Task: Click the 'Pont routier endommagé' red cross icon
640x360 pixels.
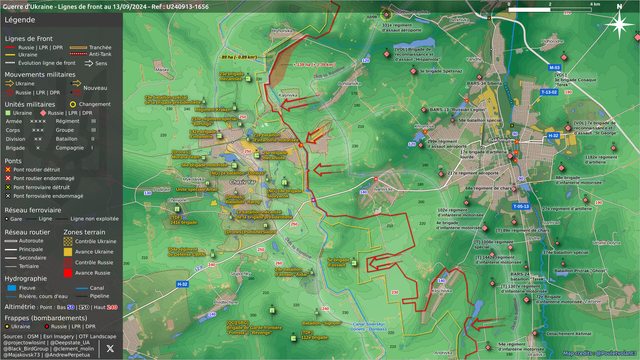Action: pos(8,178)
